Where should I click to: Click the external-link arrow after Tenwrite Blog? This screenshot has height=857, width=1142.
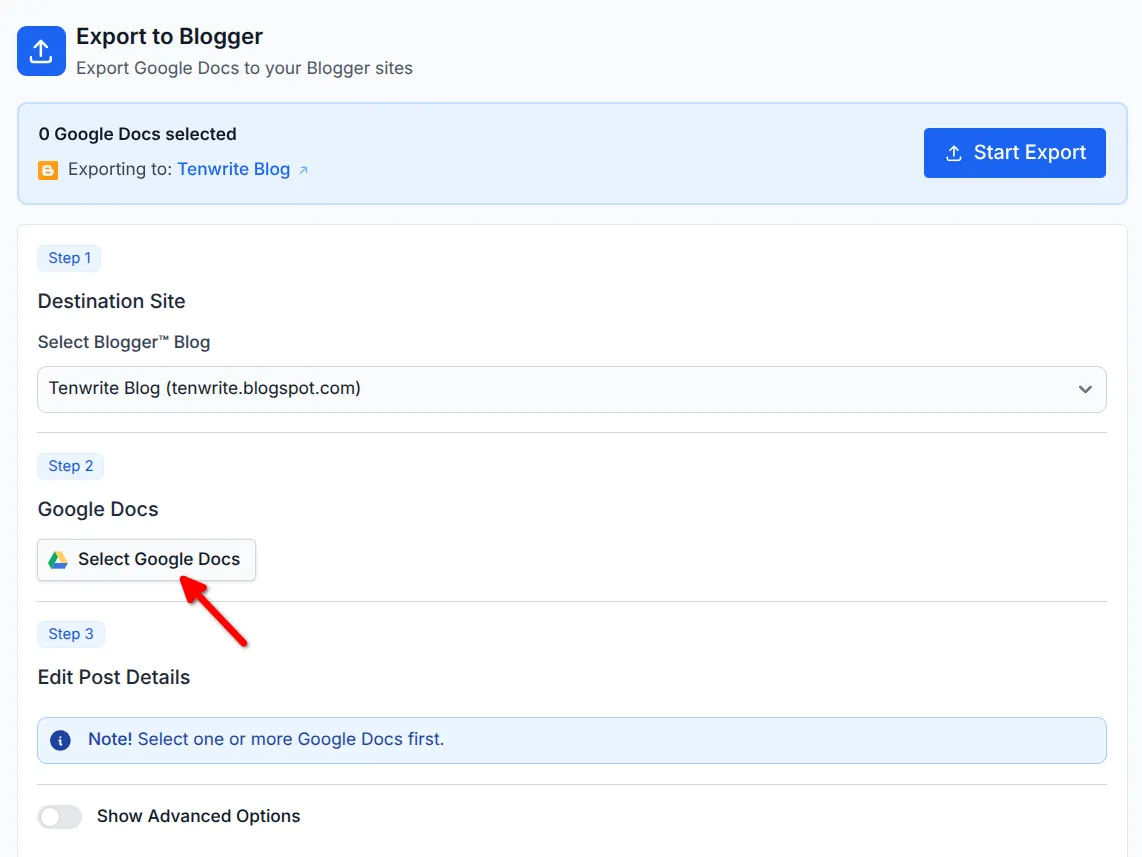tap(303, 169)
